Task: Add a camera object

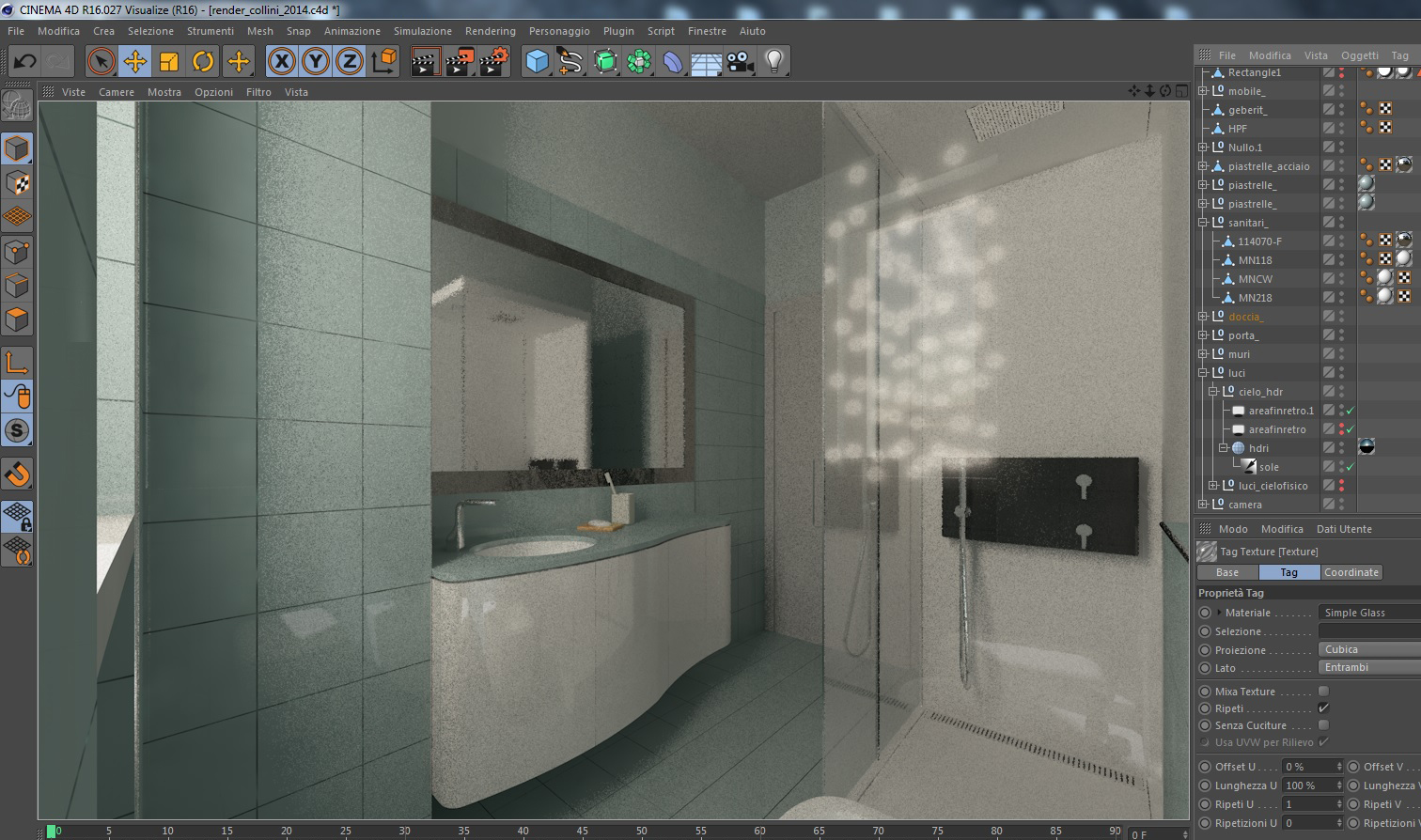Action: (741, 62)
